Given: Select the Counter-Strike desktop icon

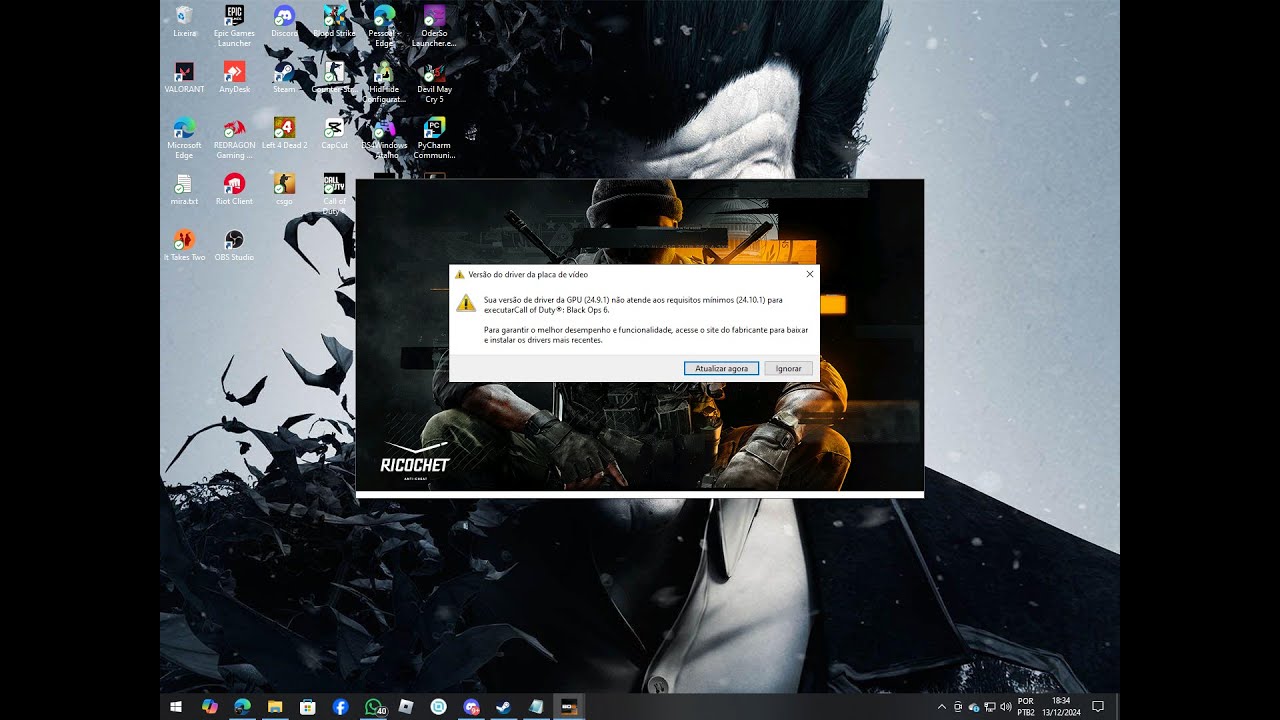Looking at the screenshot, I should [334, 78].
